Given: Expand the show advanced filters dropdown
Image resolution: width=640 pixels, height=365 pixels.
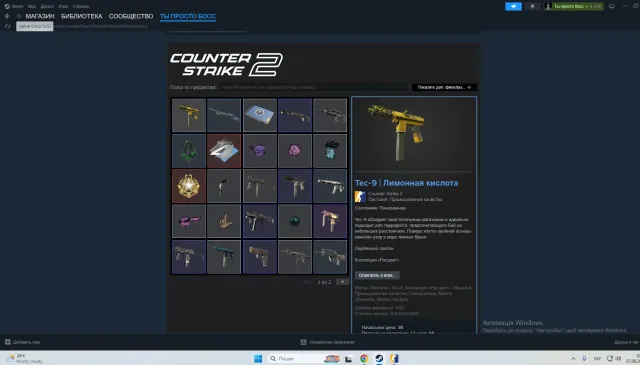Looking at the screenshot, I should point(444,87).
